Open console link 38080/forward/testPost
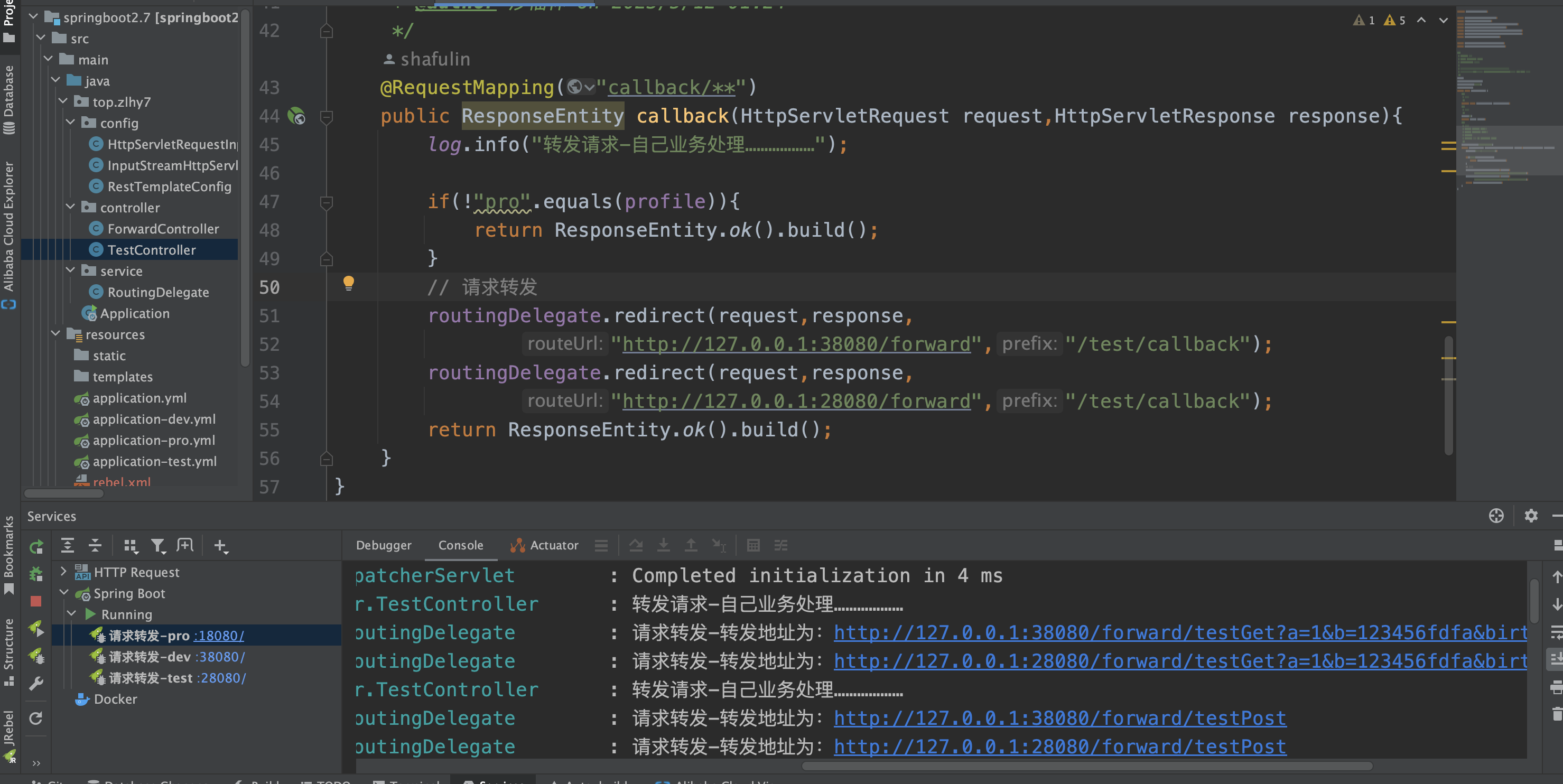The image size is (1563, 784). 1060,718
